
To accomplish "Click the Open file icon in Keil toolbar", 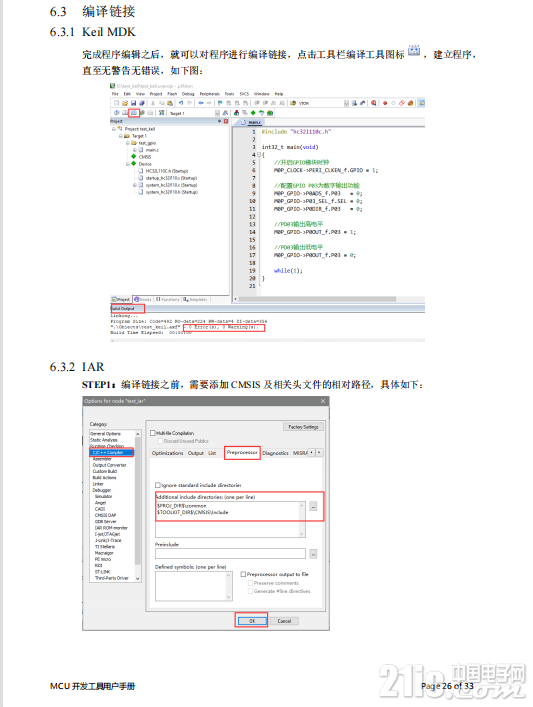I will [125, 103].
